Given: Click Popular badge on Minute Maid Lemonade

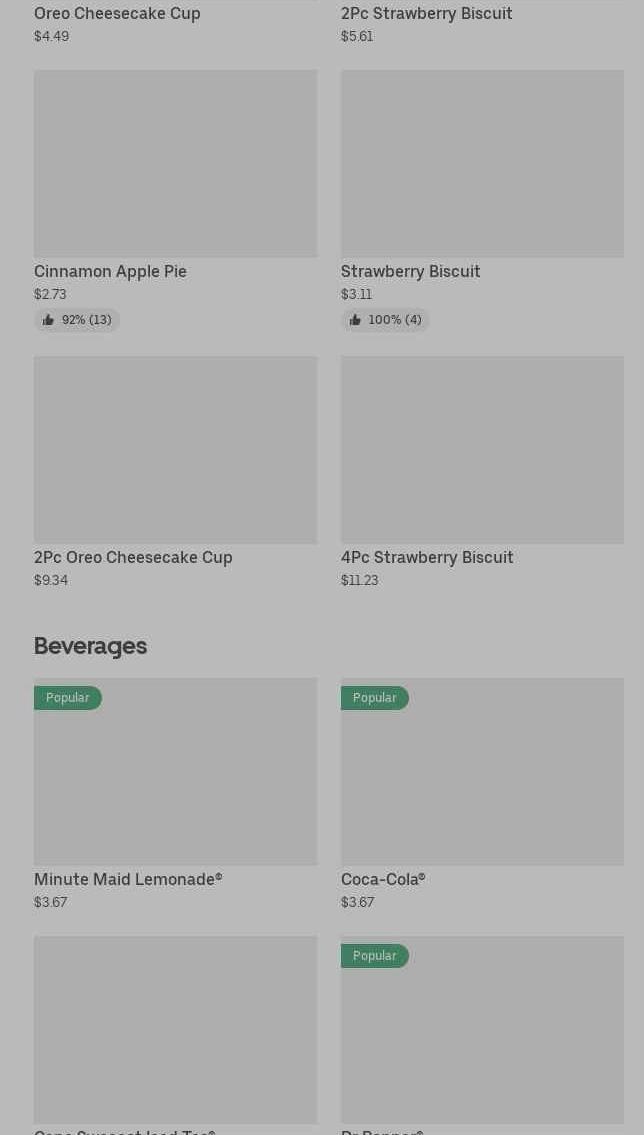Looking at the screenshot, I should [68, 698].
